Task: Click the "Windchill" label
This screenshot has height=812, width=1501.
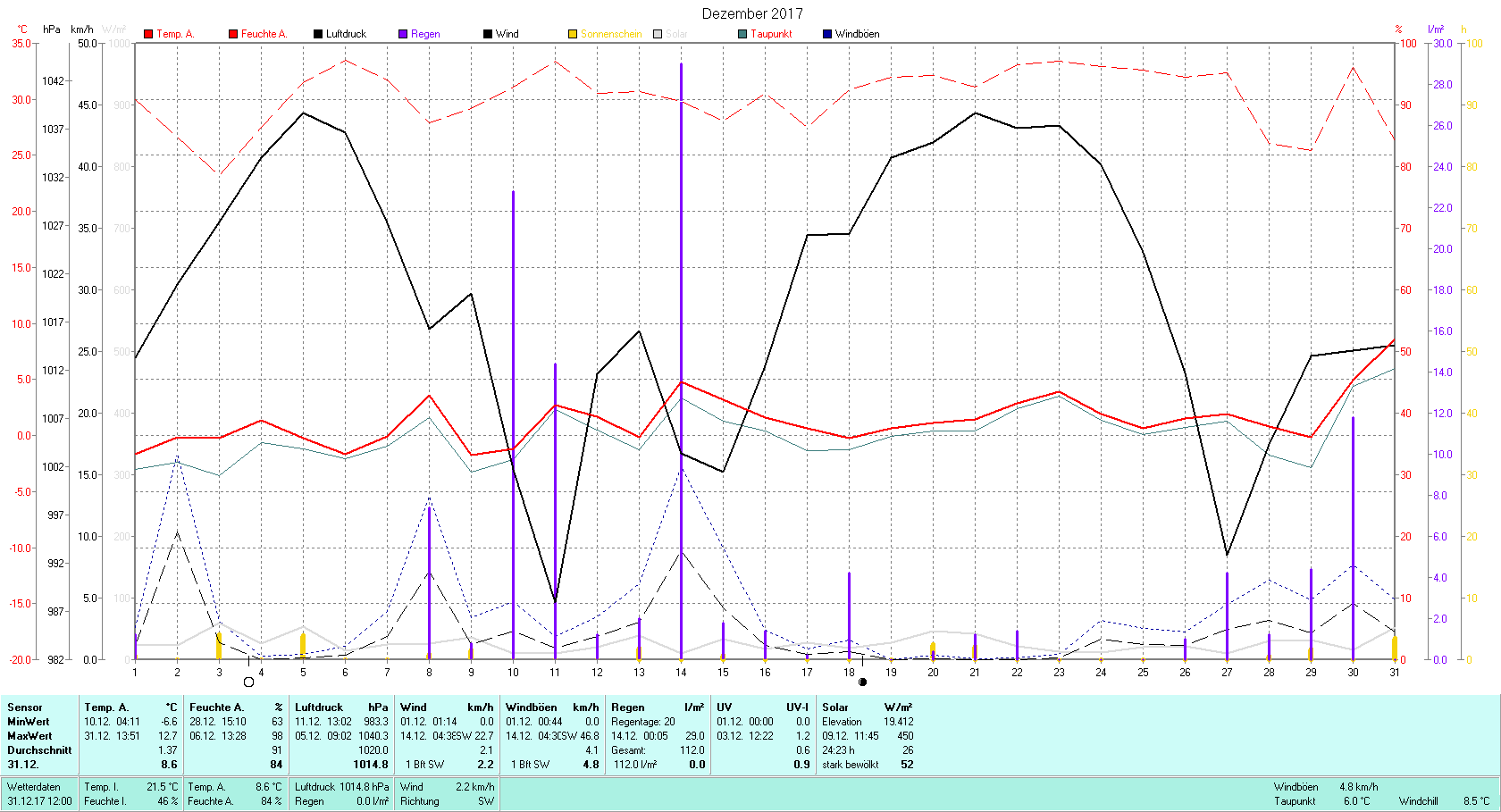Action: tap(1419, 801)
